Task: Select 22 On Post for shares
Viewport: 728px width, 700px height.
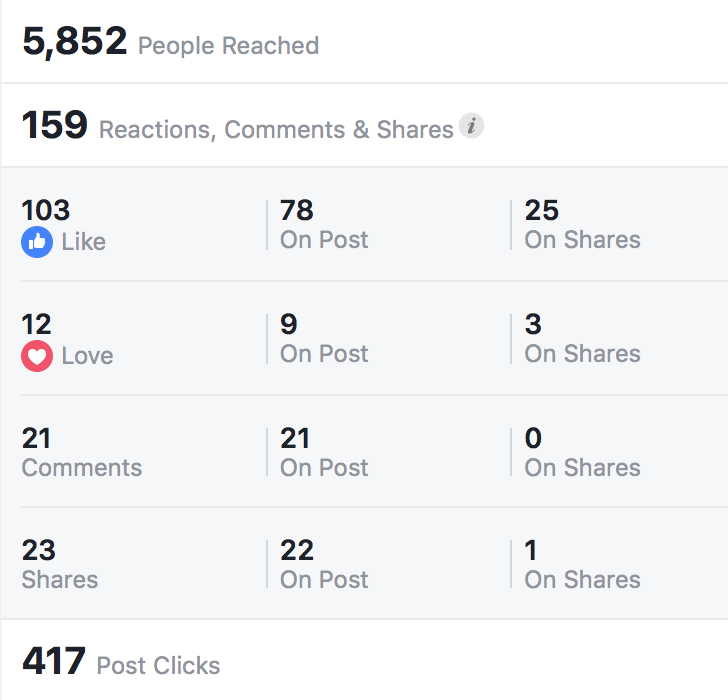Action: click(324, 564)
